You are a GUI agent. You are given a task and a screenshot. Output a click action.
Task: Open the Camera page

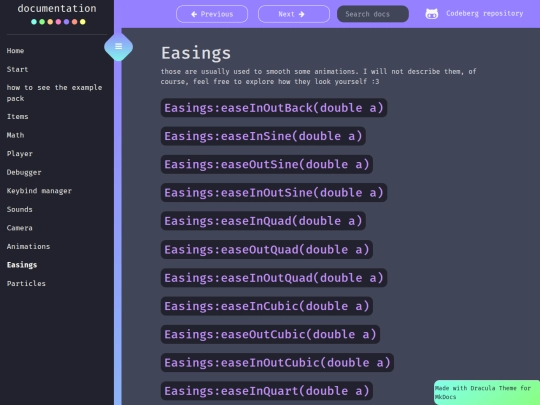tap(19, 228)
